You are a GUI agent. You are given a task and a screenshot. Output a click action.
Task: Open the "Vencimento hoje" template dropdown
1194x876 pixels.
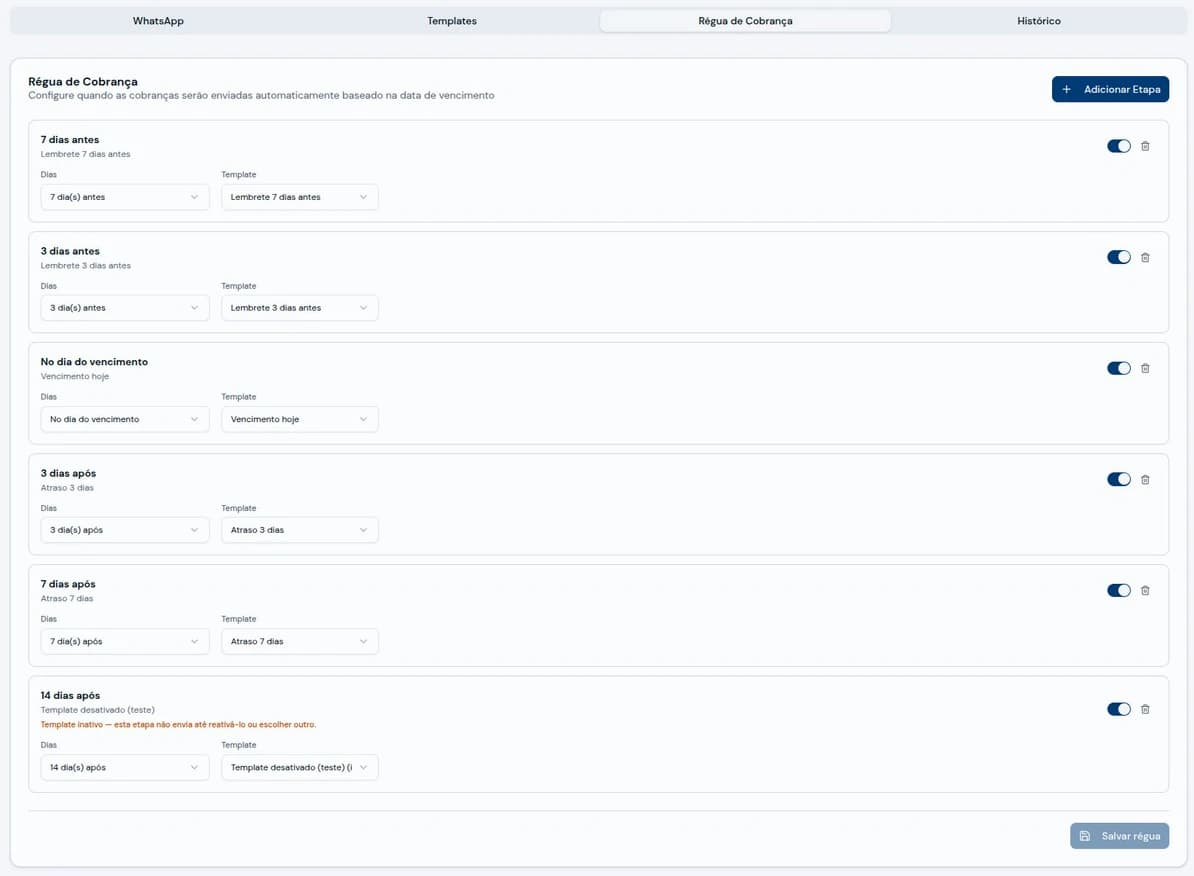coord(299,419)
